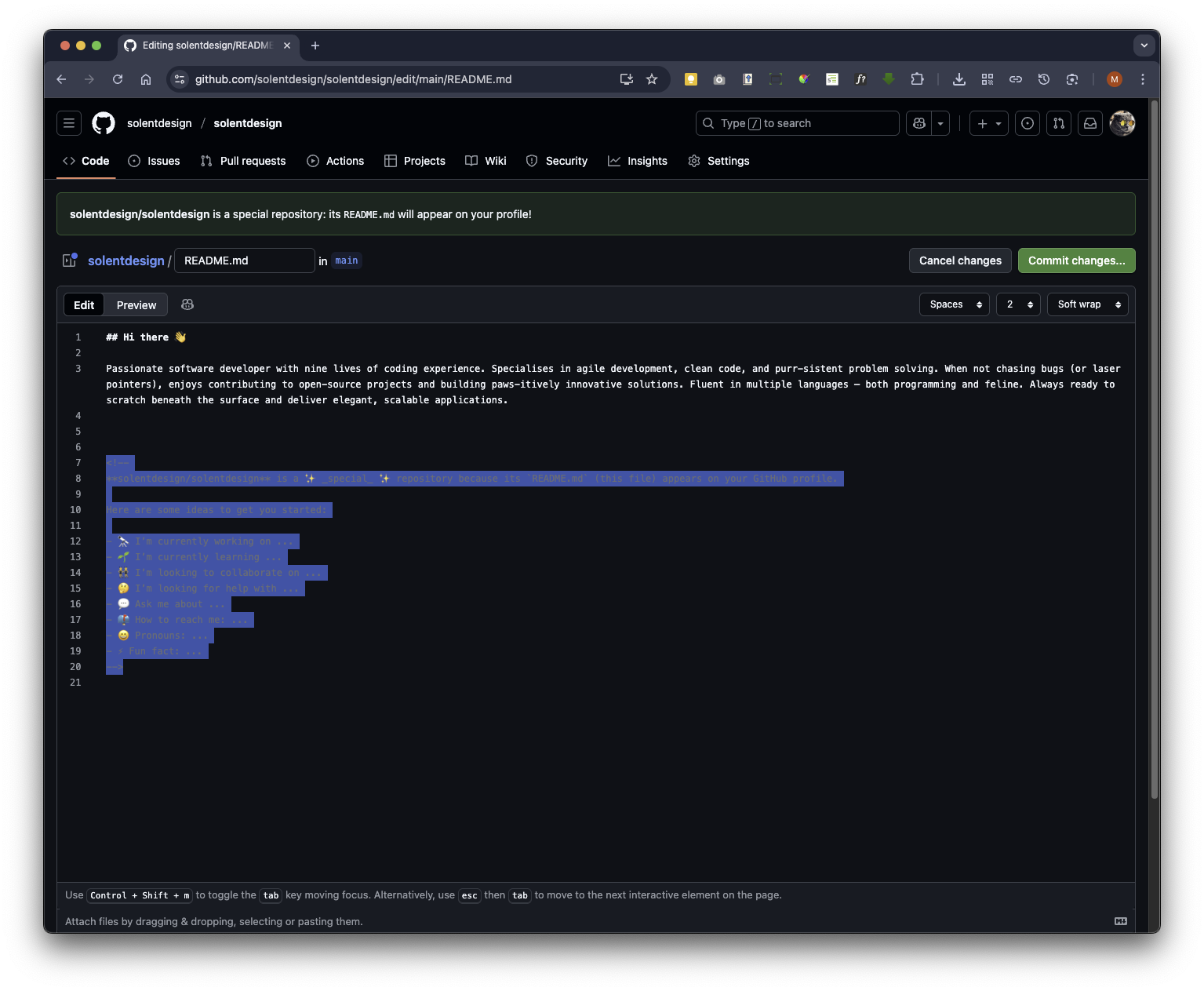Expand the file tree side panel icon

70,261
